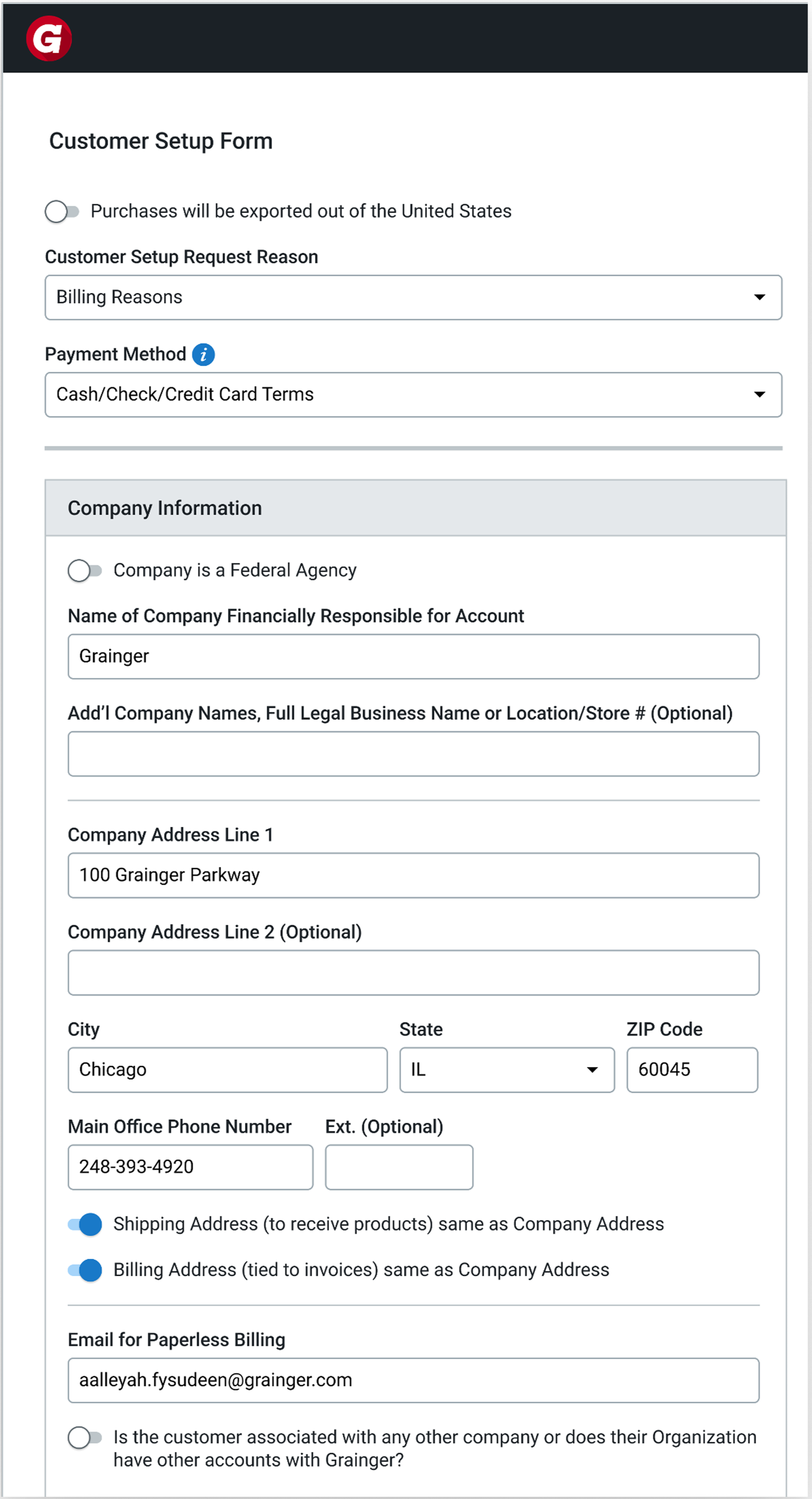Click the company name field containing Grainger
The height and width of the screenshot is (1499, 812).
point(413,656)
